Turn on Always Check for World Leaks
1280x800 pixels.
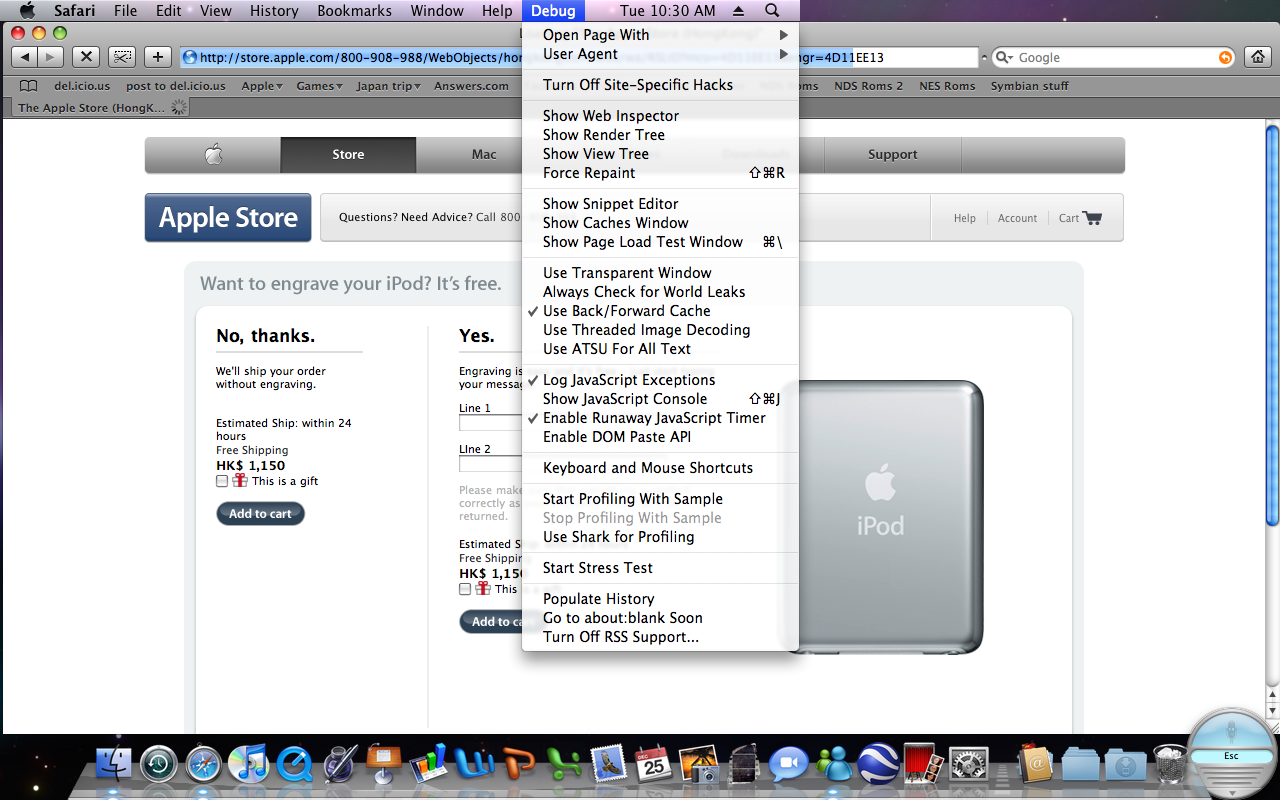click(660, 292)
